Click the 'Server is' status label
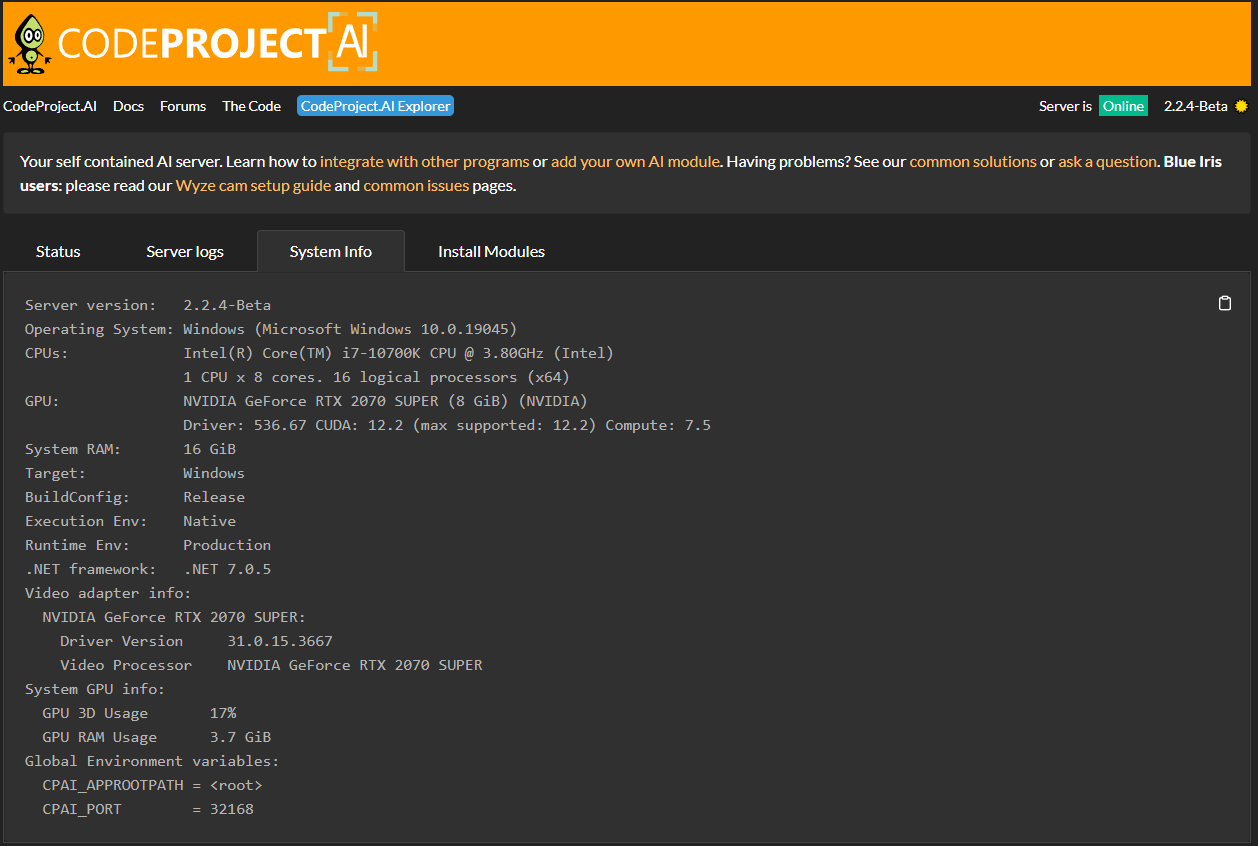 click(x=1065, y=106)
